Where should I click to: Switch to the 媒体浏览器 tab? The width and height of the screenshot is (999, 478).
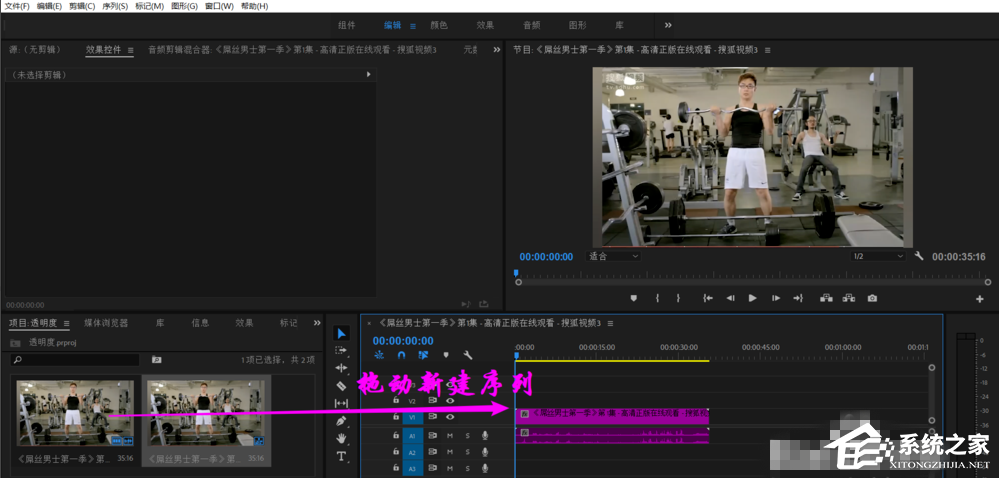tap(106, 323)
